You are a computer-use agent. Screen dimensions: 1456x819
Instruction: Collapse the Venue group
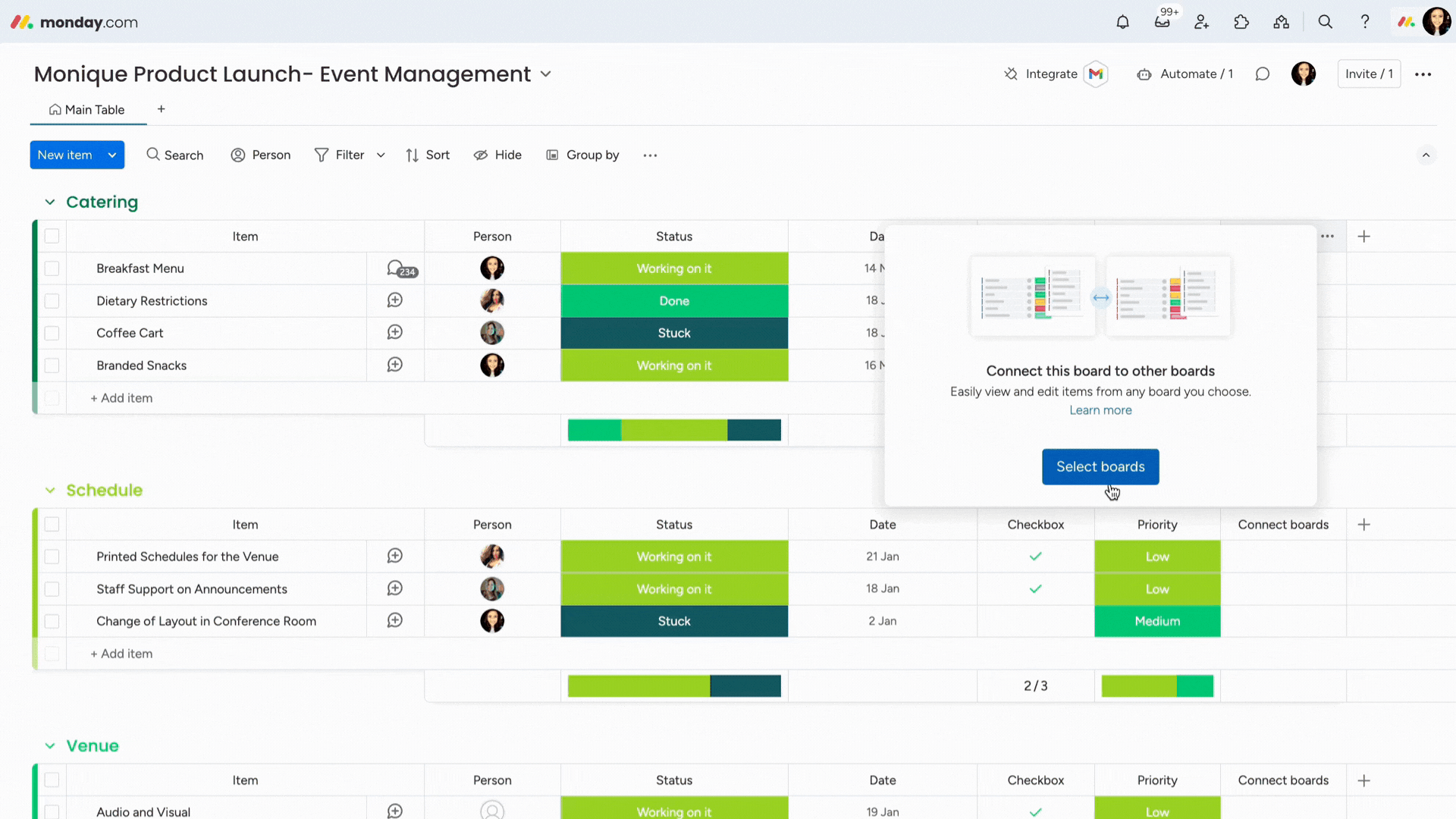[50, 745]
